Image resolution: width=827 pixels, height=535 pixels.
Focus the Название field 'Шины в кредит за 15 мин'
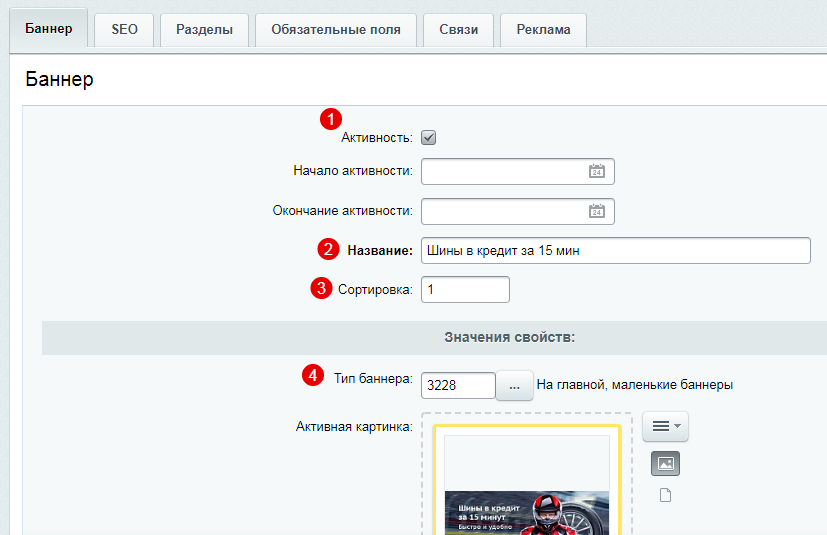(x=616, y=251)
